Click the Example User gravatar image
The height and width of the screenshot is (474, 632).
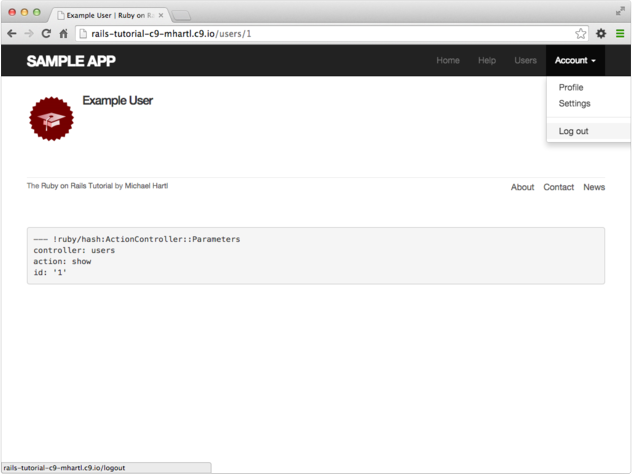[x=51, y=119]
